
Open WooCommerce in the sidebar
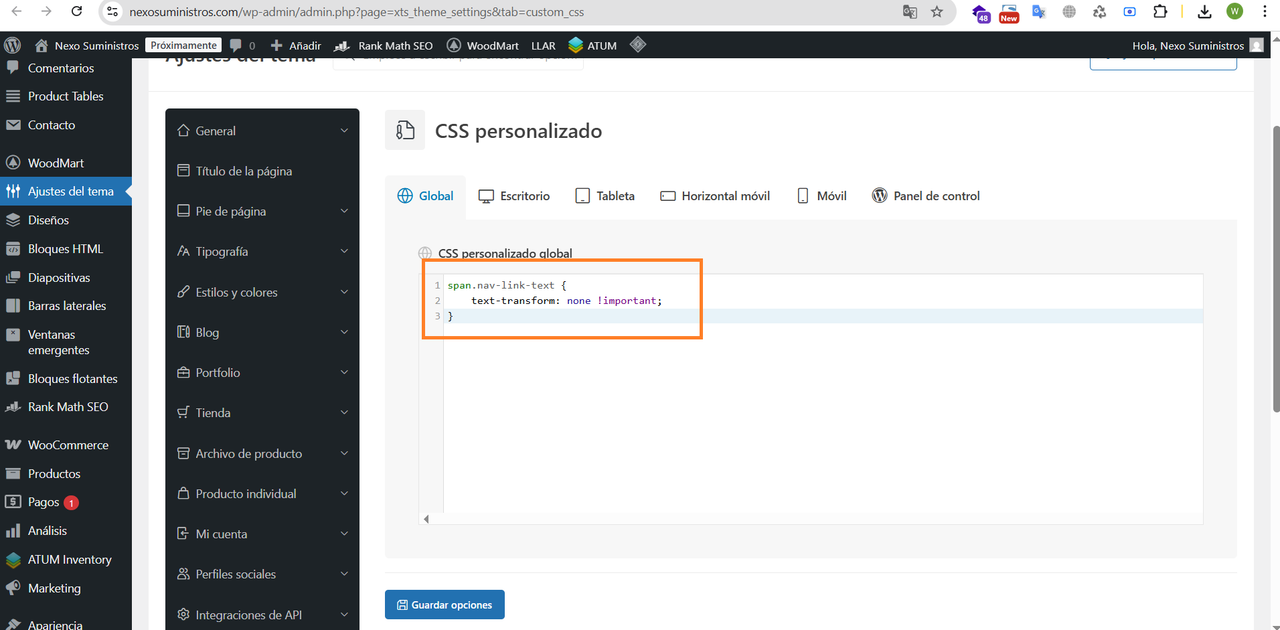pyautogui.click(x=66, y=445)
